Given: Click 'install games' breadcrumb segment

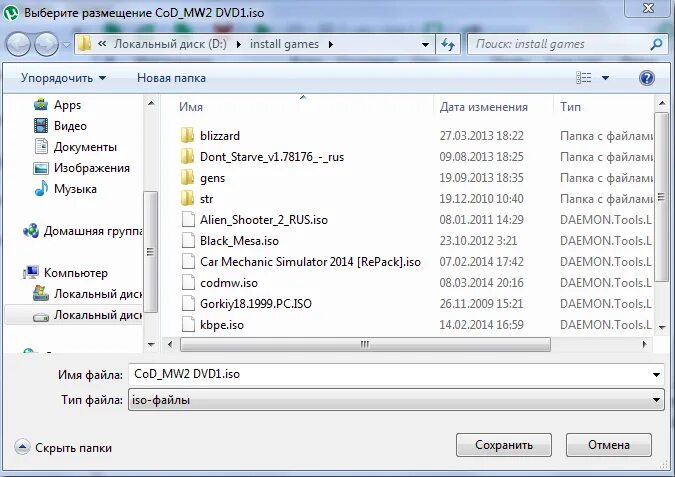Looking at the screenshot, I should [x=285, y=44].
